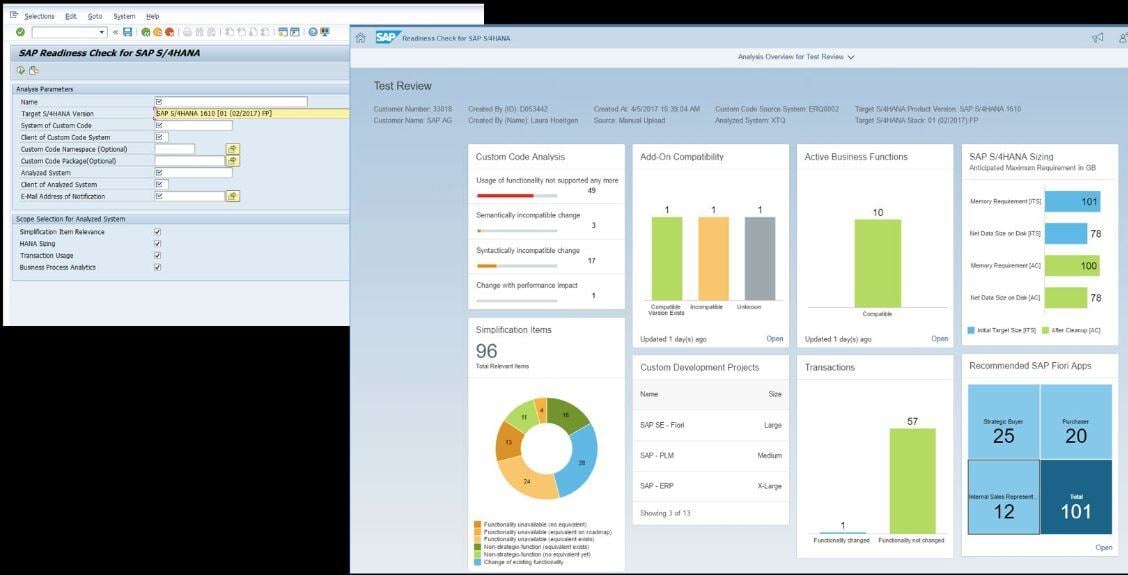
Task: Click the Name input field
Action: (x=231, y=101)
